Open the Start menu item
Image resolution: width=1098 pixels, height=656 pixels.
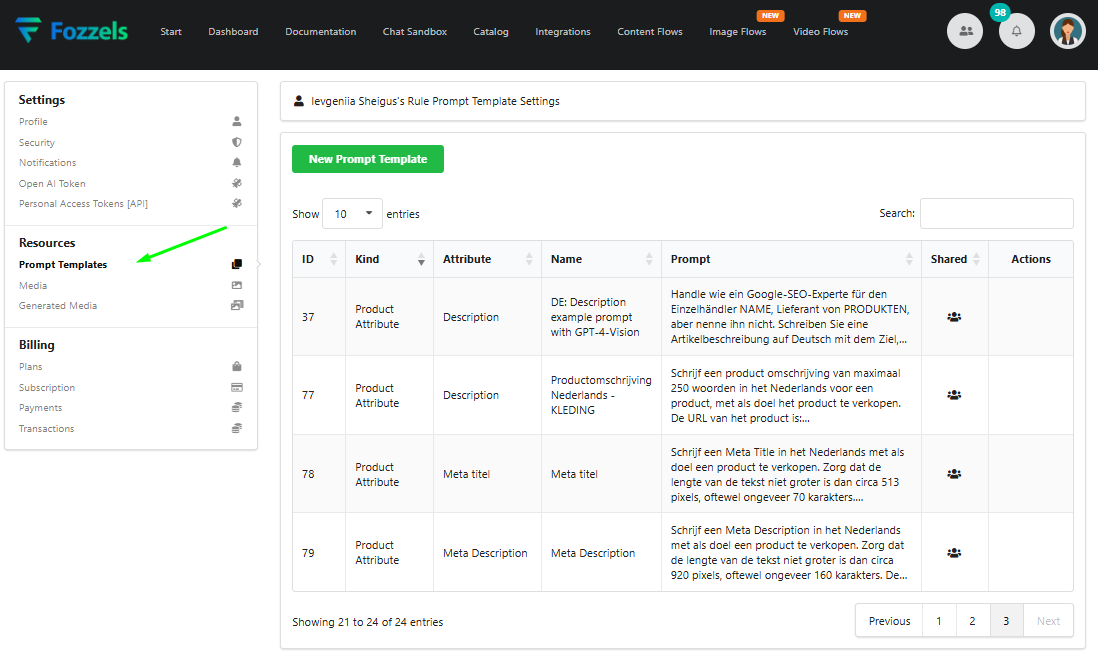coord(171,32)
